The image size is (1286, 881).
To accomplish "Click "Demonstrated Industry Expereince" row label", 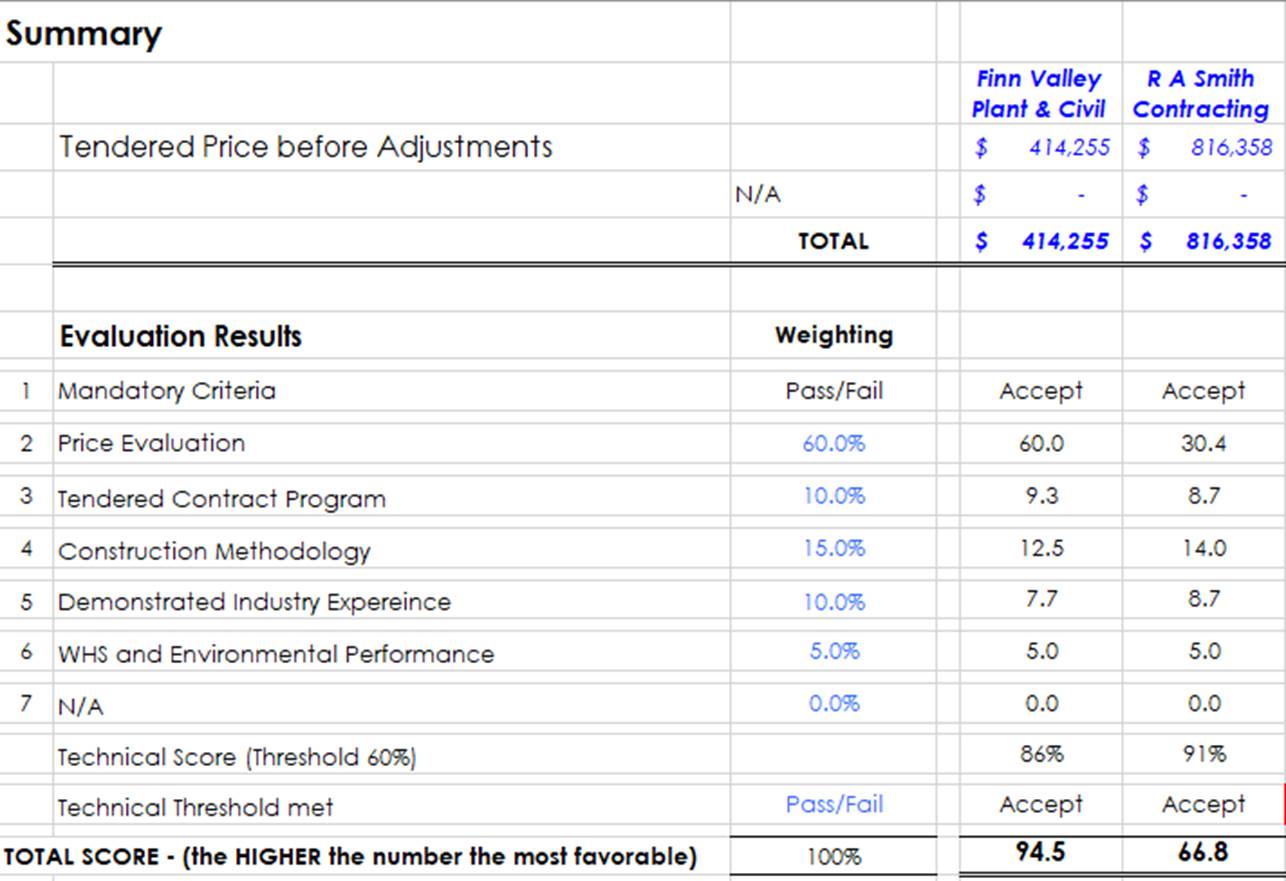I will (254, 602).
